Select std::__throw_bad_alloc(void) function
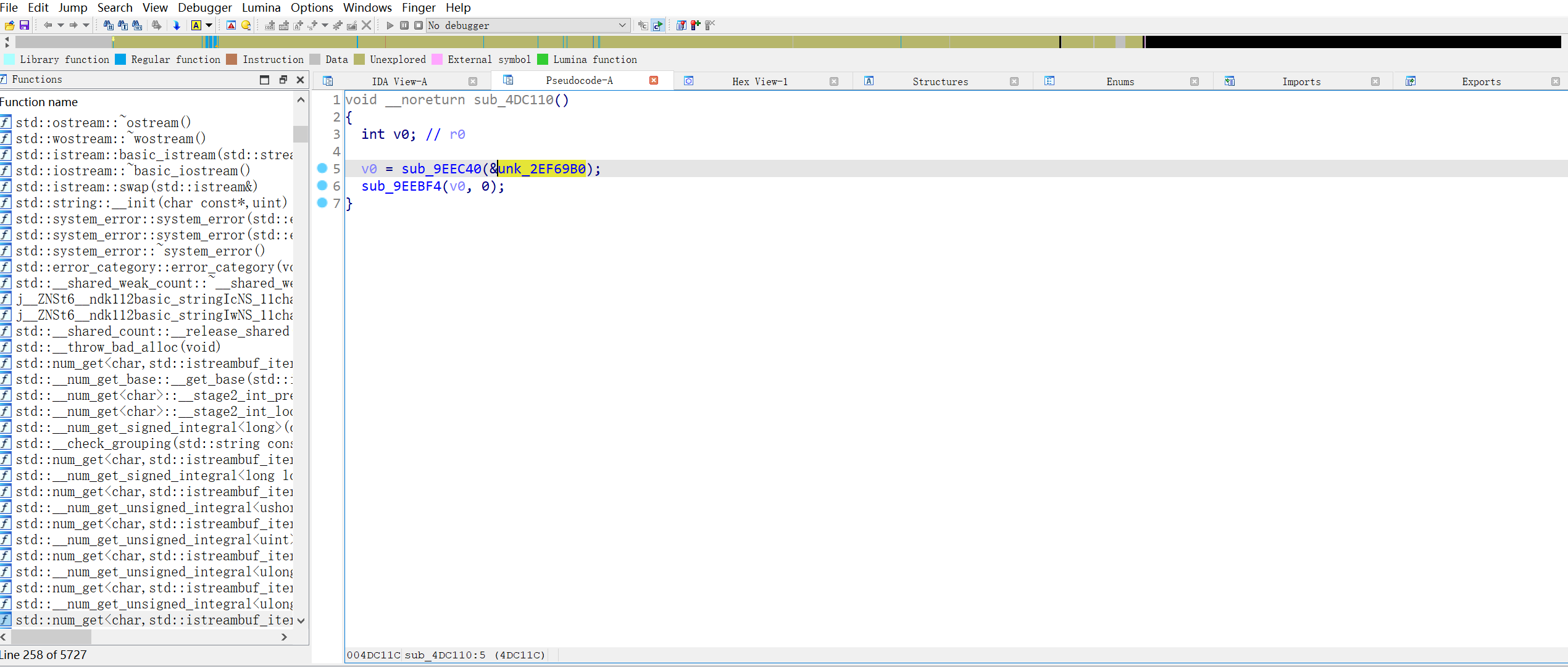 118,347
